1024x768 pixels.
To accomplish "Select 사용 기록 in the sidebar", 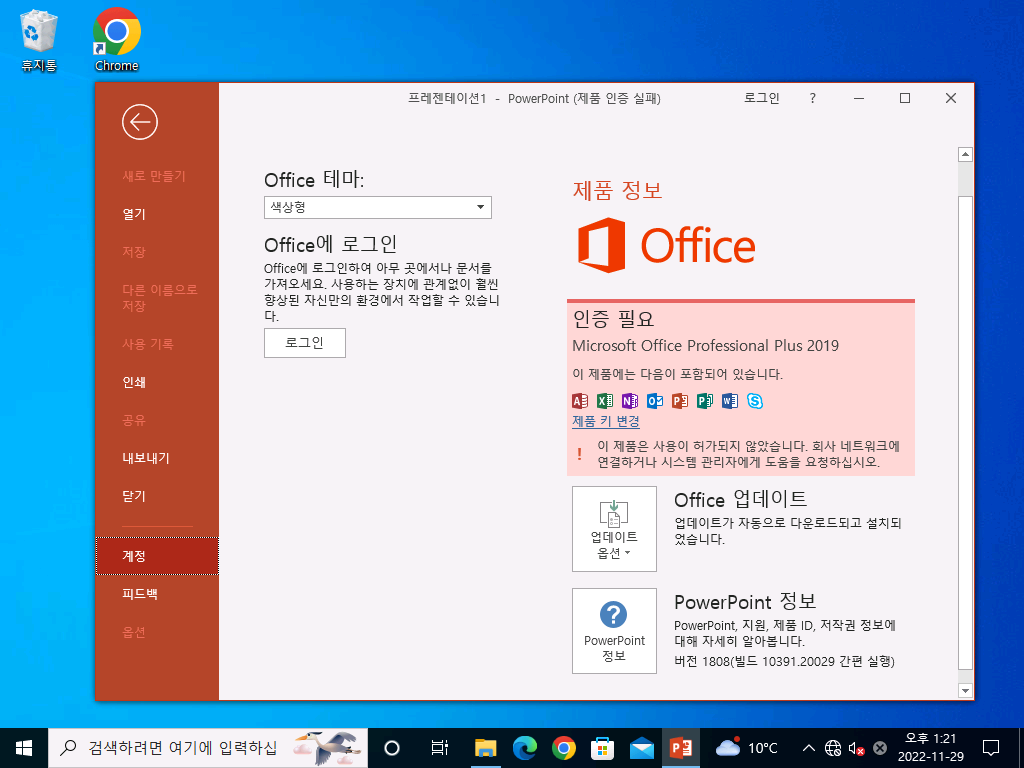I will tap(148, 344).
